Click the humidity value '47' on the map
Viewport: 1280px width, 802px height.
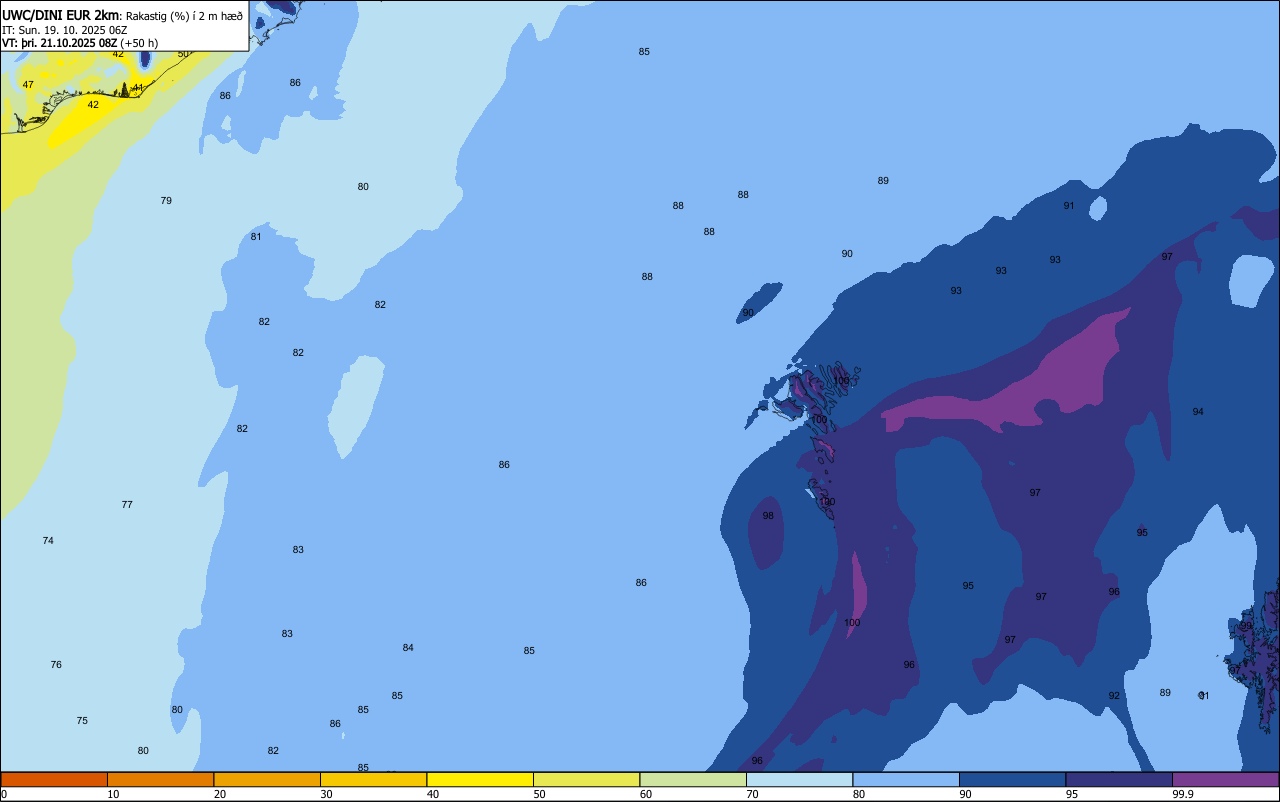click(28, 84)
